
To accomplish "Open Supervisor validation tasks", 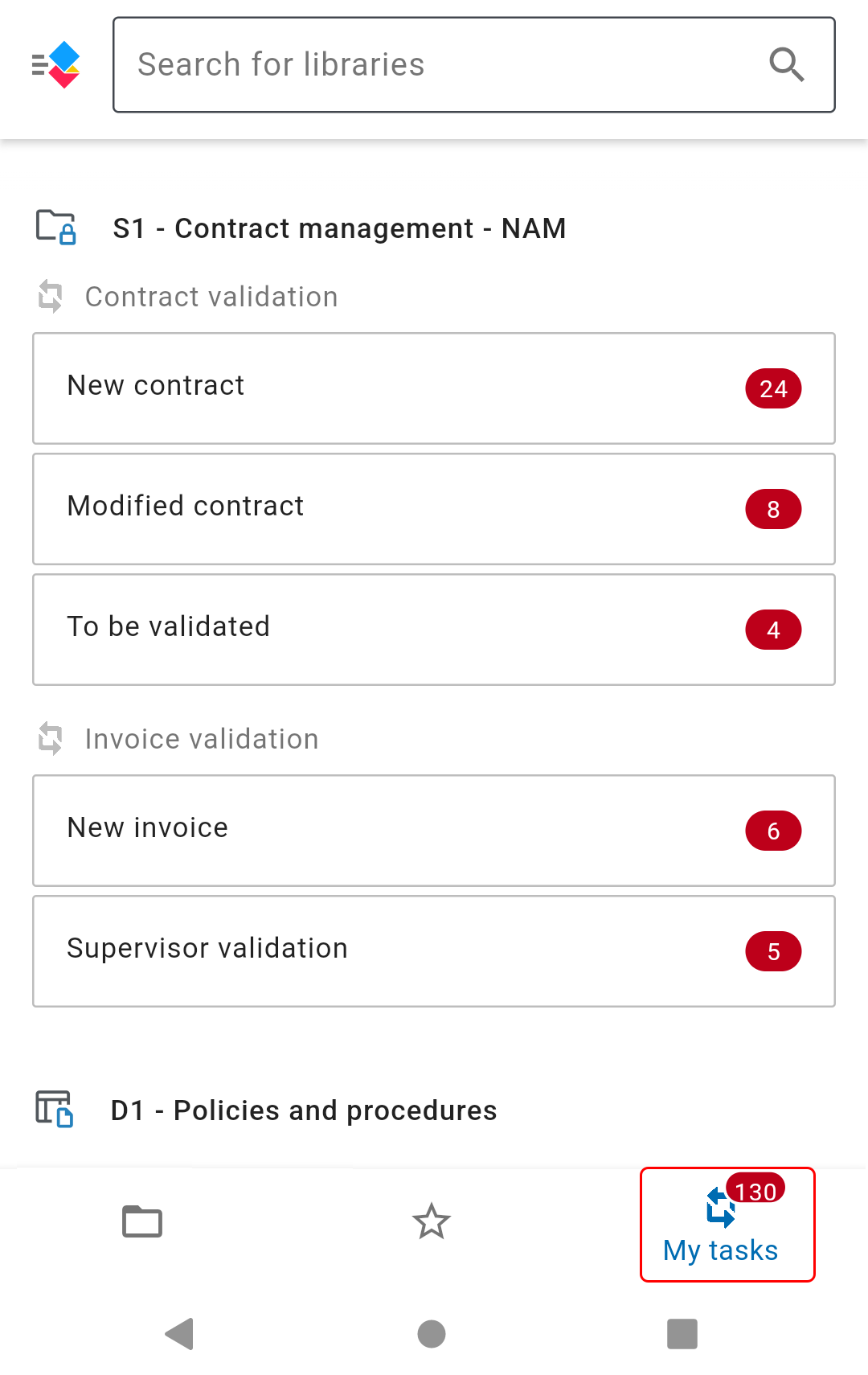I will pyautogui.click(x=434, y=951).
